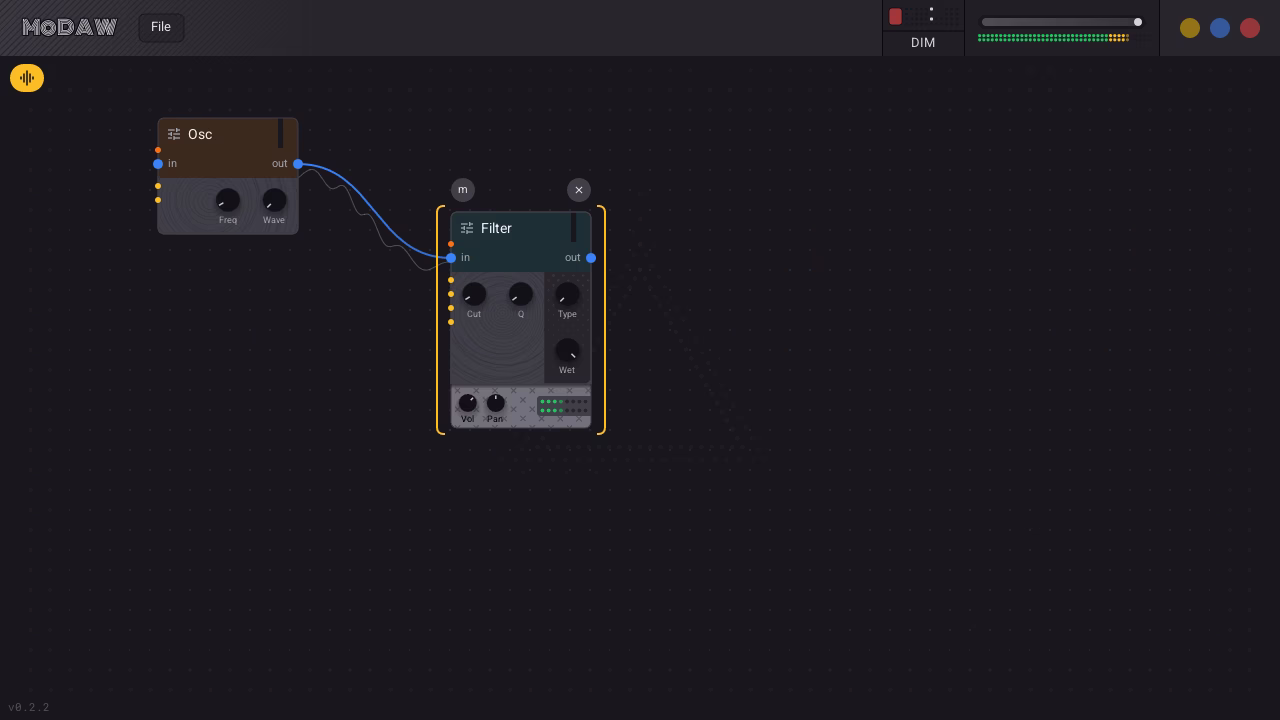Click the blue circle button at top right
This screenshot has height=720, width=1280.
point(1220,28)
